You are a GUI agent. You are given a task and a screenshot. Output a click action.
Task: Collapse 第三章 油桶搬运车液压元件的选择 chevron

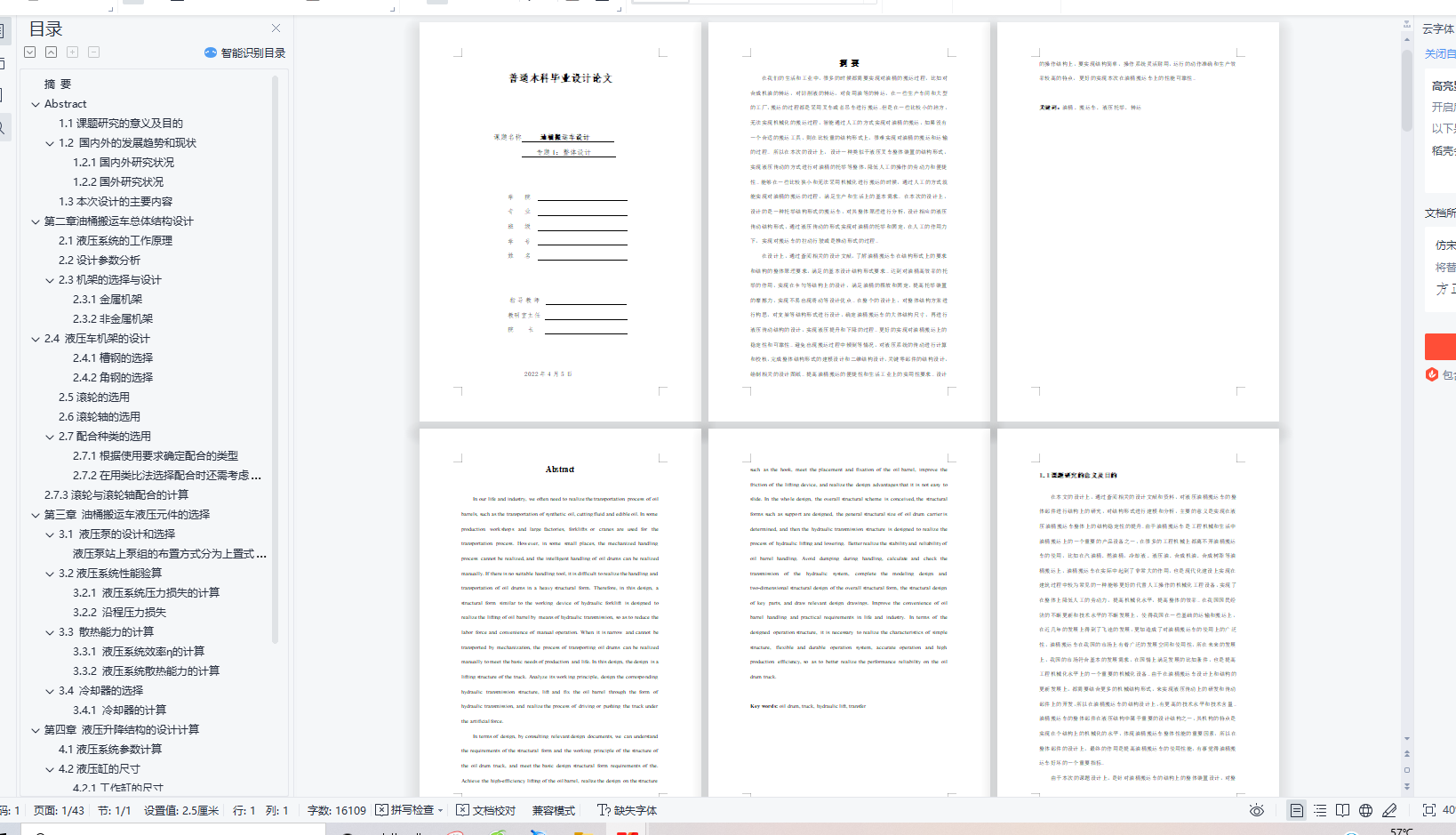tap(36, 515)
